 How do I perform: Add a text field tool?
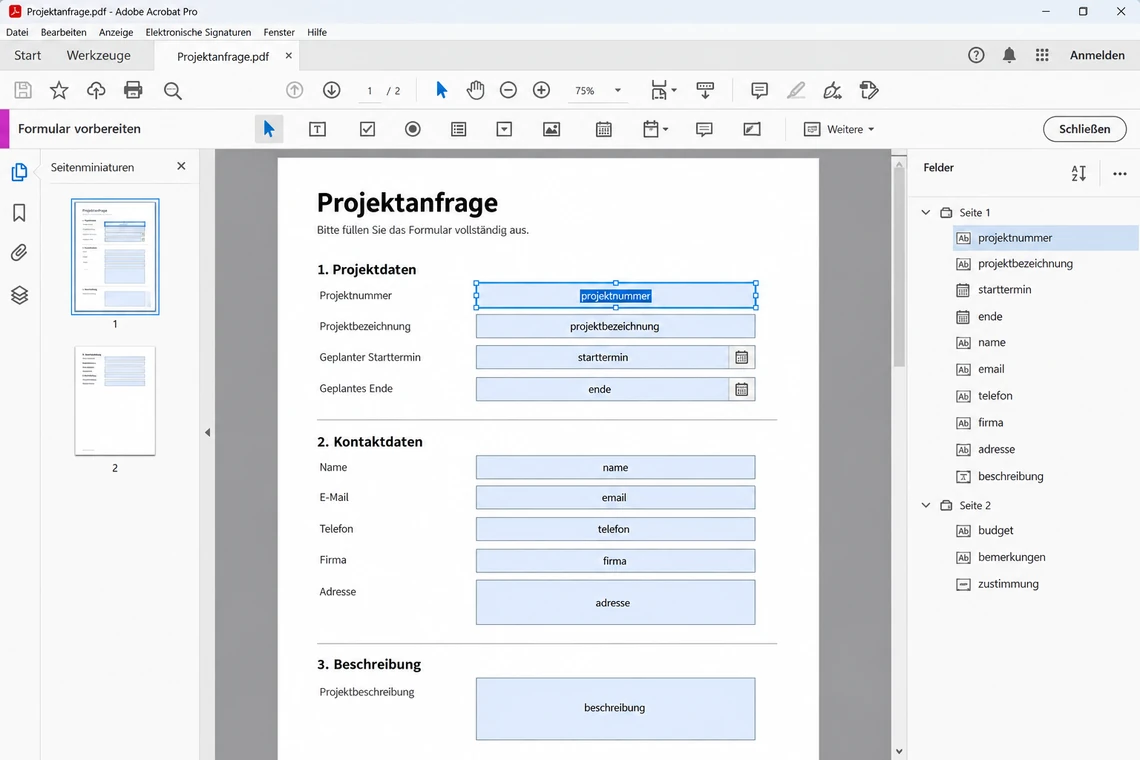(317, 129)
